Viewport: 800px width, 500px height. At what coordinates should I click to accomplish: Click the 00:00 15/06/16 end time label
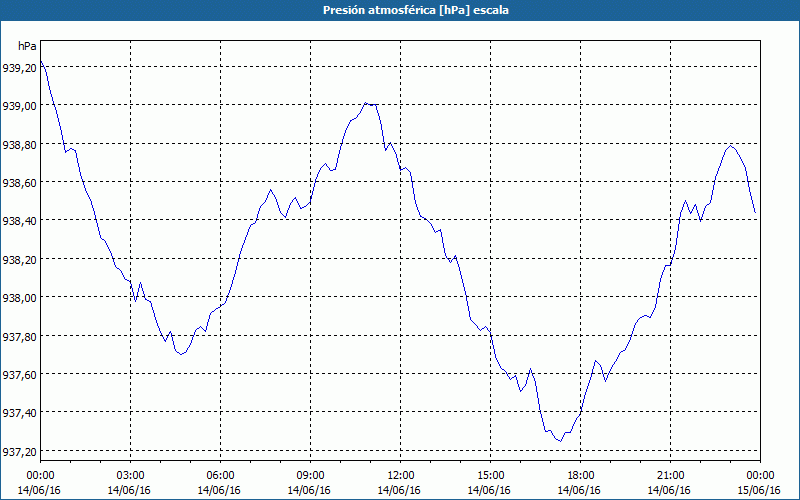(x=760, y=482)
